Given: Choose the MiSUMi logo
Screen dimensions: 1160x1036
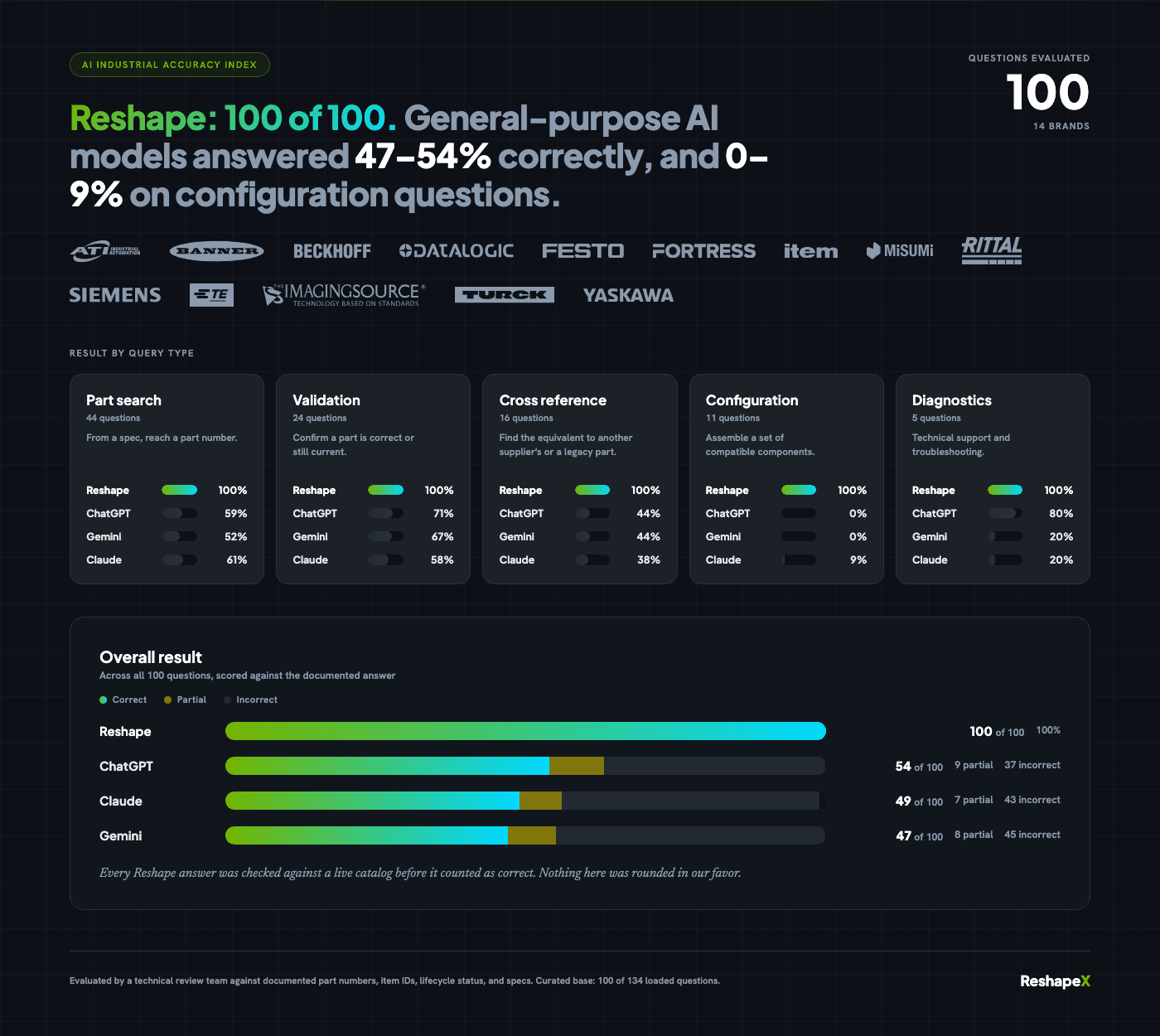Looking at the screenshot, I should tap(900, 251).
